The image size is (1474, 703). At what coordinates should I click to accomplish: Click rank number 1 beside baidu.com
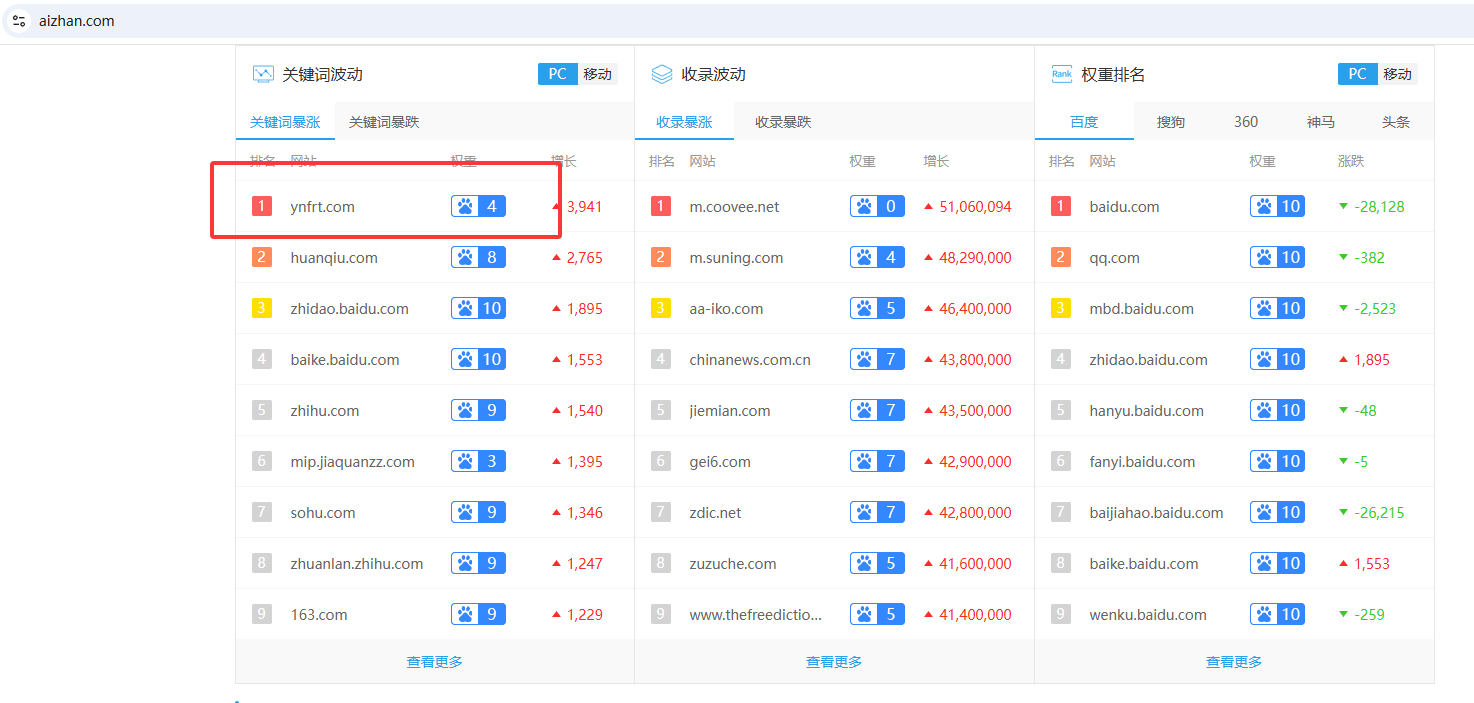click(1061, 206)
